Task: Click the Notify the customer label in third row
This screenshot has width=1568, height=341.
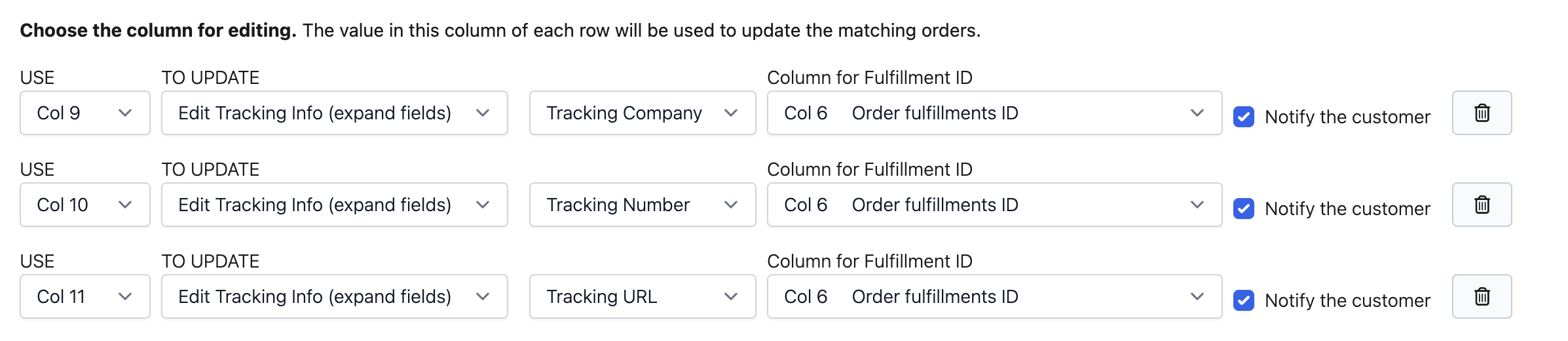Action: 1347,300
